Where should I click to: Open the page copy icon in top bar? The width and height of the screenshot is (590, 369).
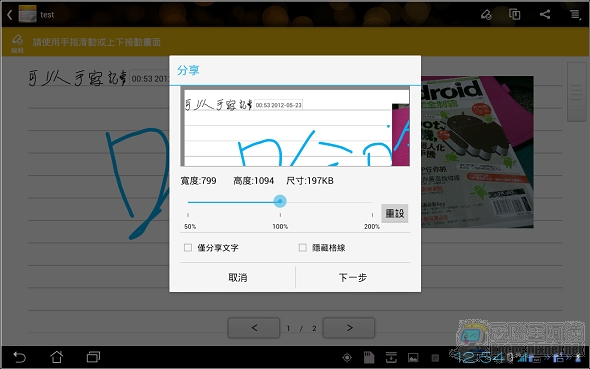tap(514, 14)
